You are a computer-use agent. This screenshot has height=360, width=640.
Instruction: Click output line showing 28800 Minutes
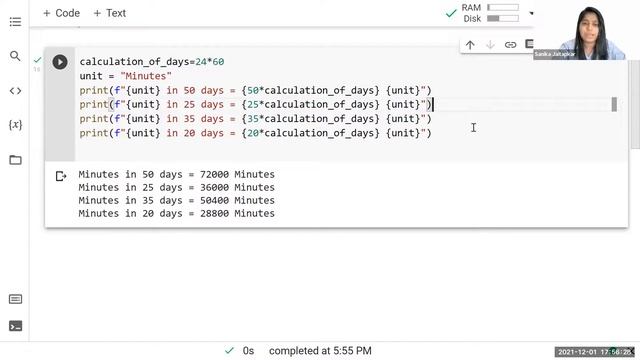177,213
